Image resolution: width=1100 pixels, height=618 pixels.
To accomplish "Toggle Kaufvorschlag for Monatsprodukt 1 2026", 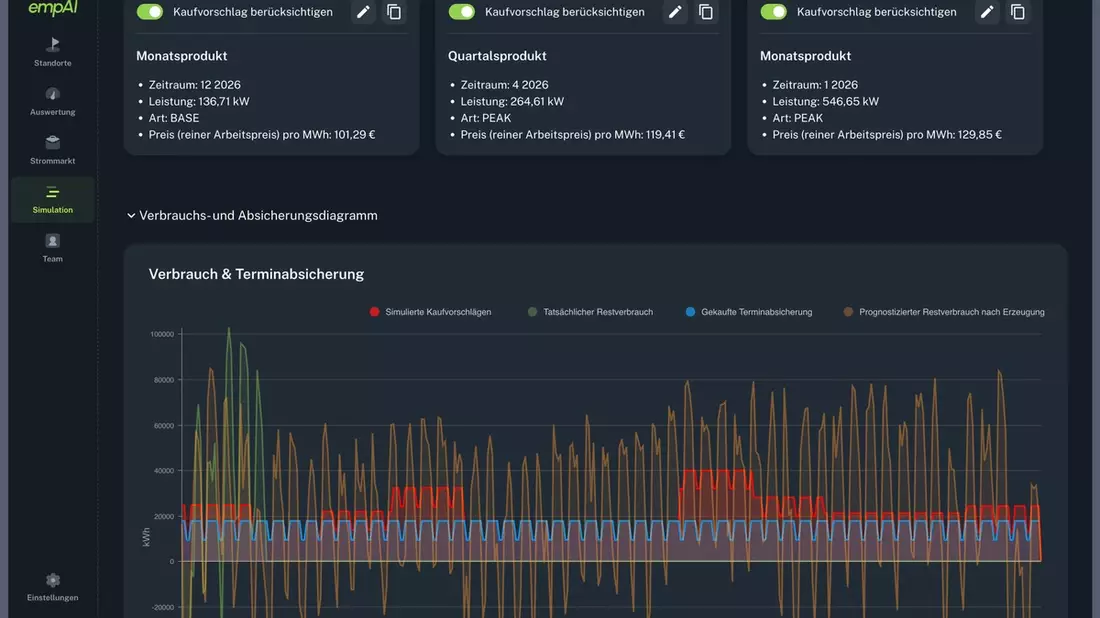I will pos(774,12).
